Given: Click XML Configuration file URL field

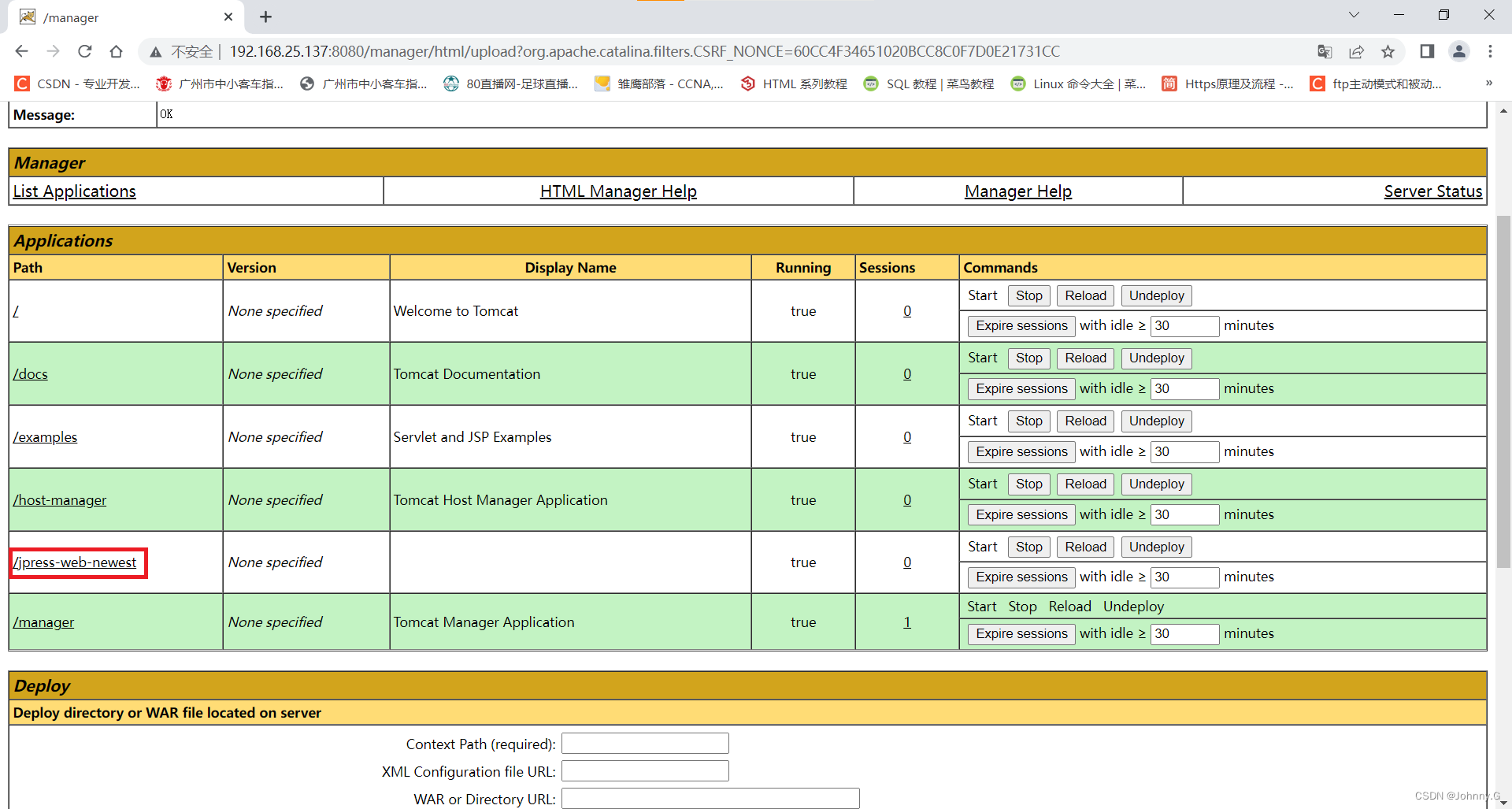Looking at the screenshot, I should tap(645, 771).
